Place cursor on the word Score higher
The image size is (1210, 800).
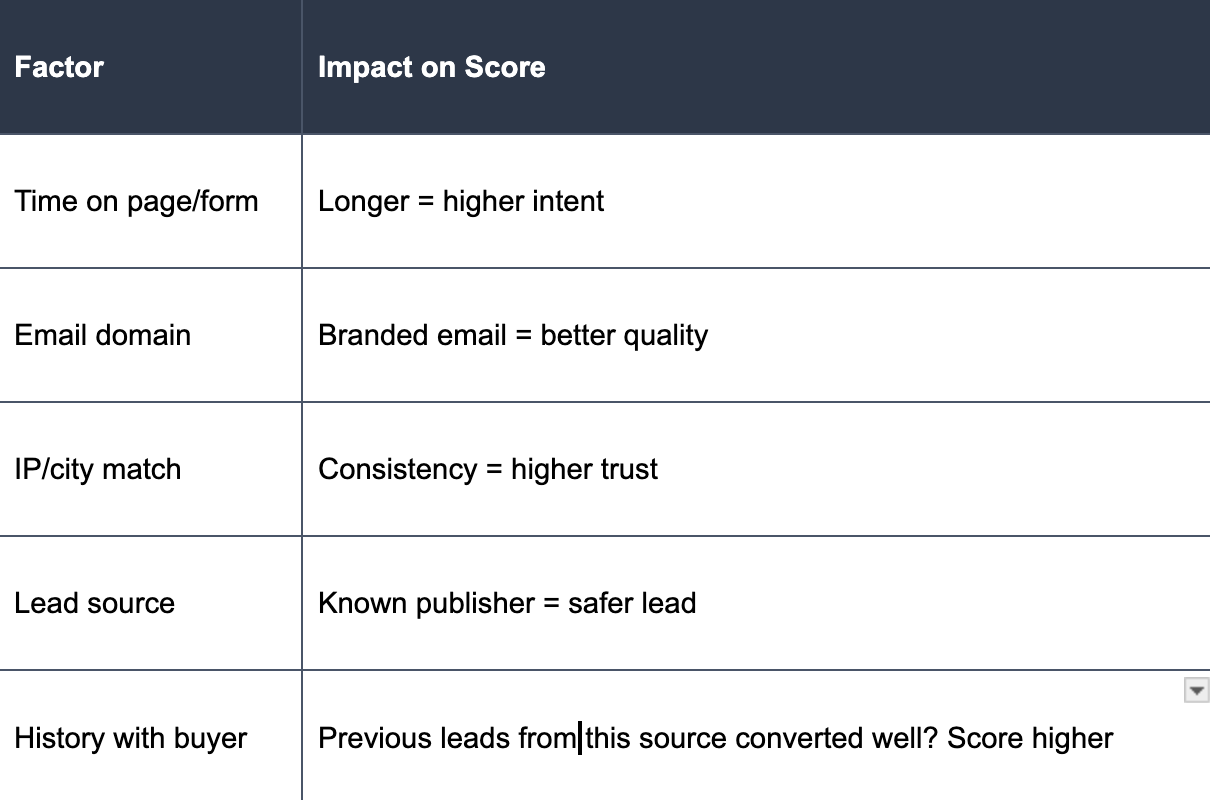coord(1030,739)
